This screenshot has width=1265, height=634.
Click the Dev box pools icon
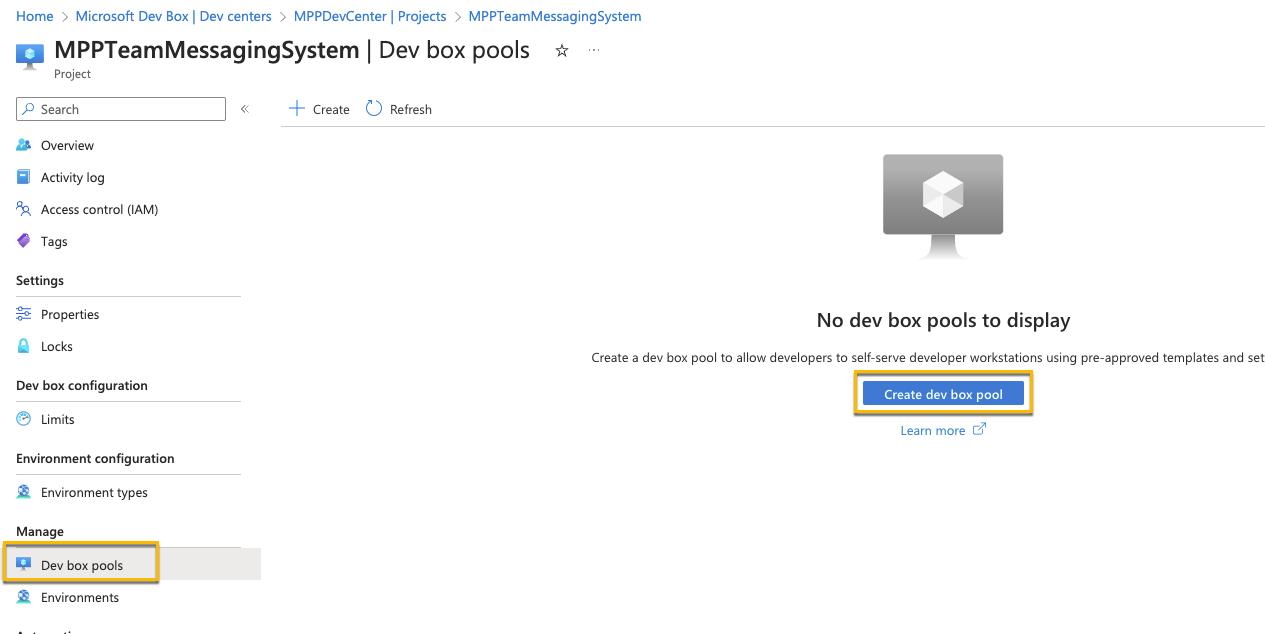[24, 564]
